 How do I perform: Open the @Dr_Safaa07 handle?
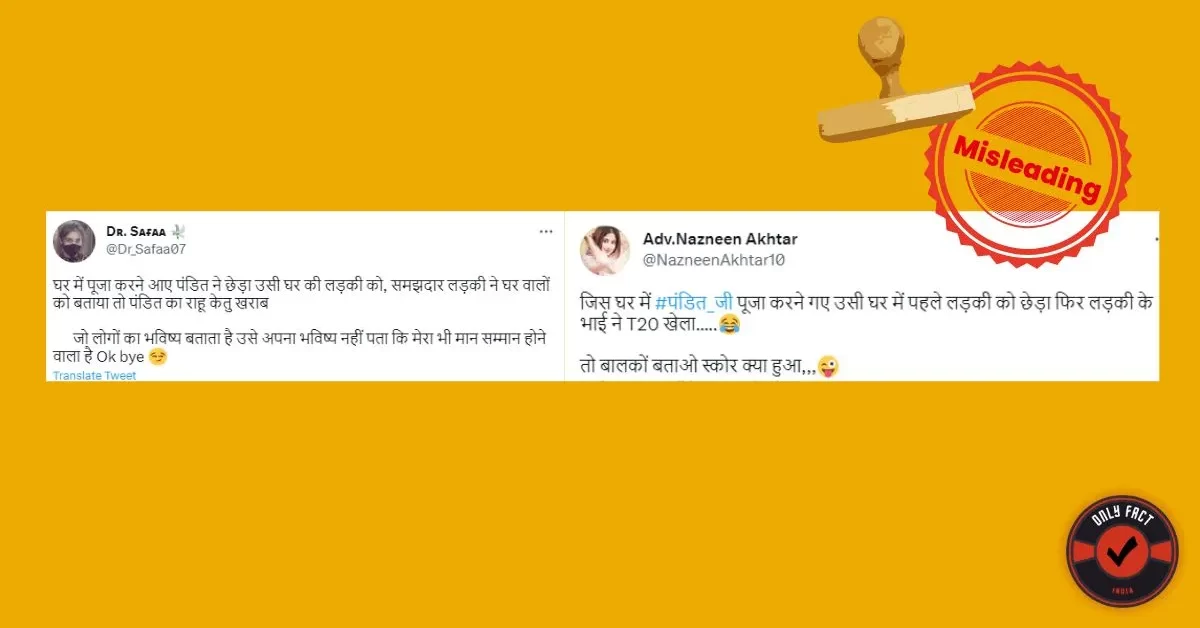click(146, 248)
